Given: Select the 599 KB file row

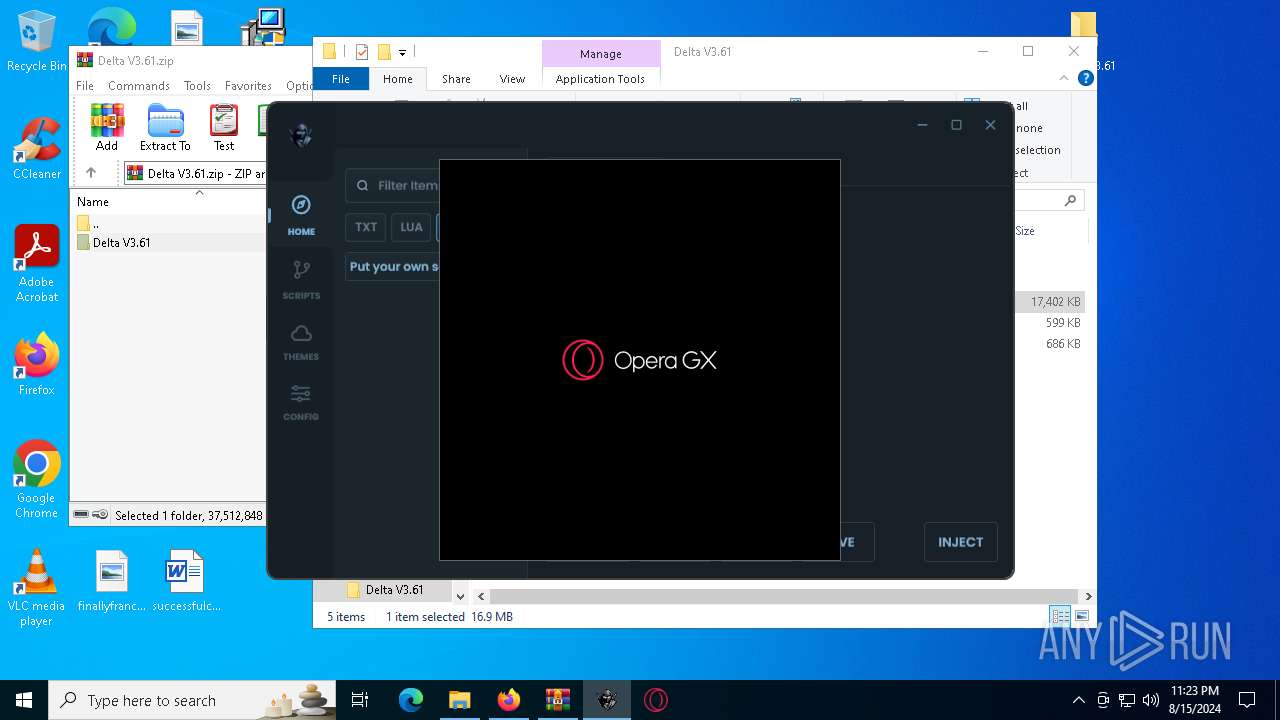Looking at the screenshot, I should pyautogui.click(x=1050, y=323).
